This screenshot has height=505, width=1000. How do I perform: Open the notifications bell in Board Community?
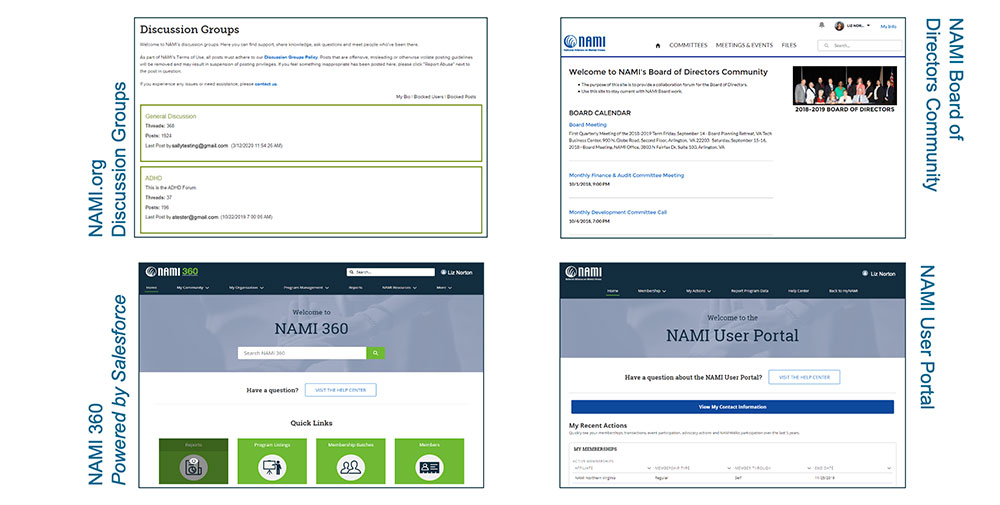coord(821,26)
